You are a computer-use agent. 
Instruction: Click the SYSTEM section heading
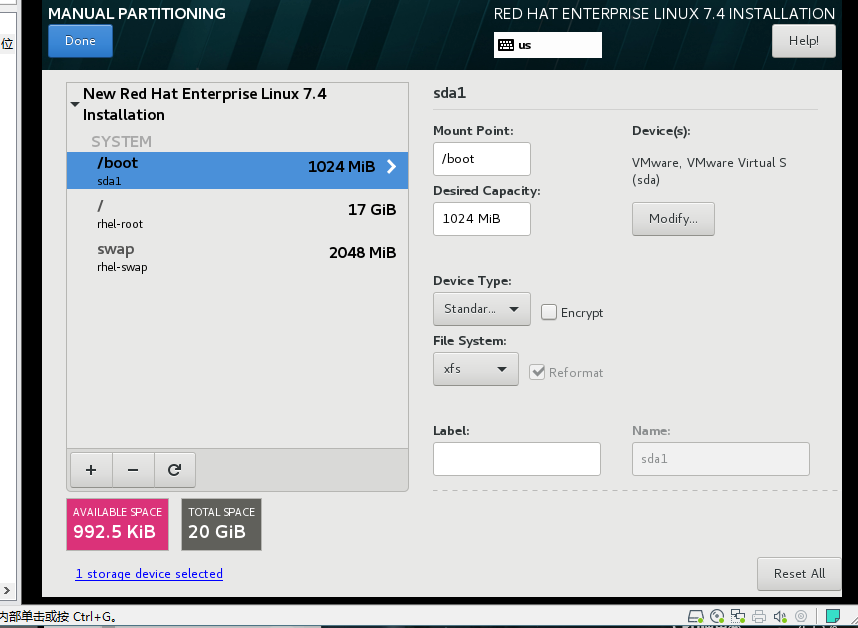point(121,142)
